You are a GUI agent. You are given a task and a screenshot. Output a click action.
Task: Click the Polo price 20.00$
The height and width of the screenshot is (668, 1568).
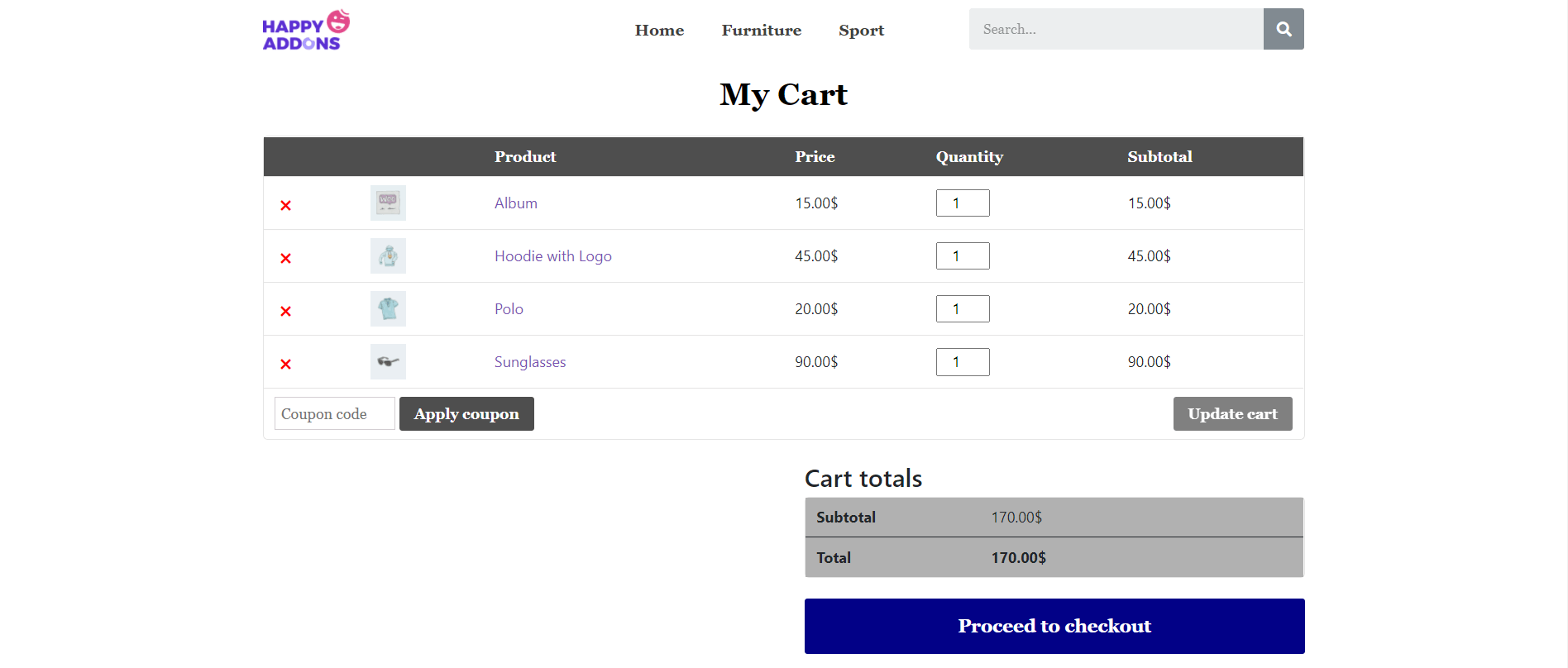pyautogui.click(x=816, y=308)
